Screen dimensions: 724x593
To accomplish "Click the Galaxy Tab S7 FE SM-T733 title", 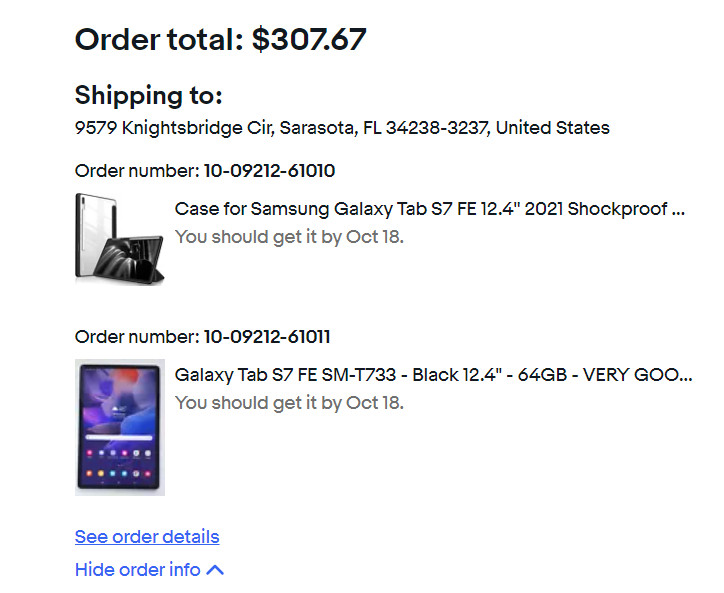I will (433, 375).
